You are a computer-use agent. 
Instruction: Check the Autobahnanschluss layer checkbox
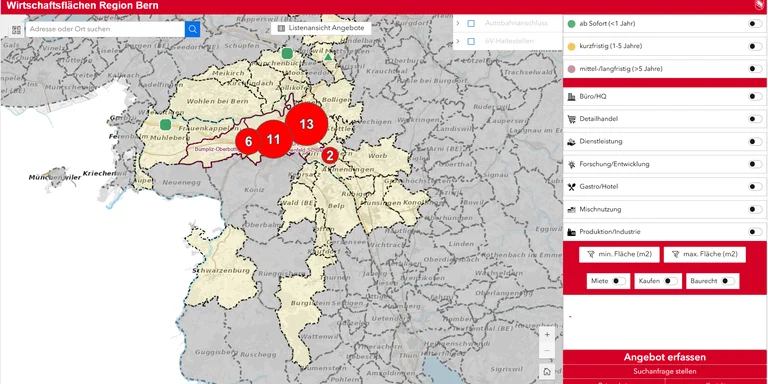click(x=471, y=24)
